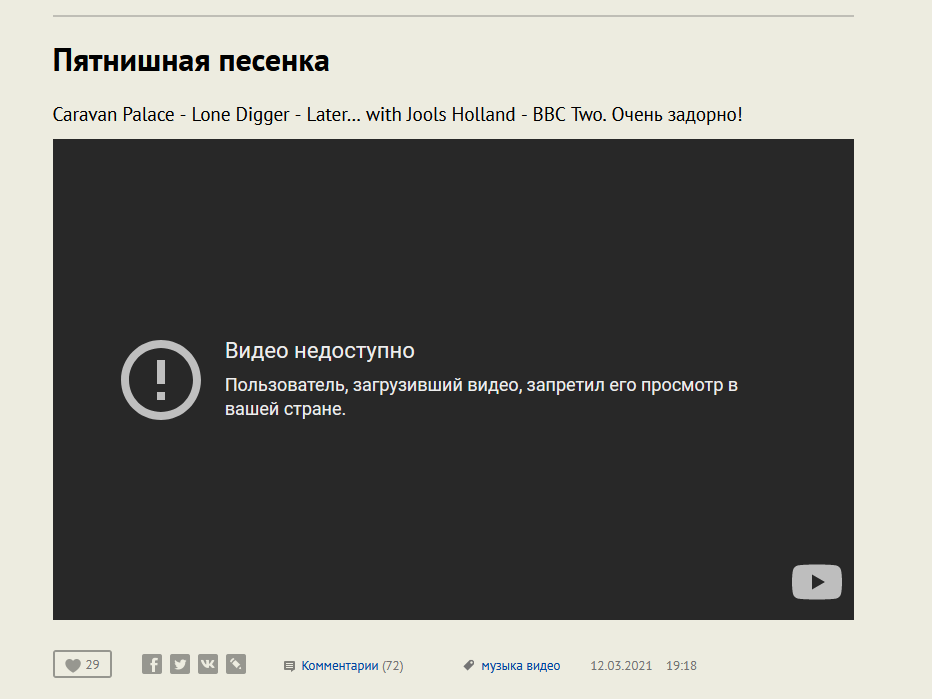Click the exclamation warning icon in the video
932x699 pixels.
pyautogui.click(x=160, y=380)
